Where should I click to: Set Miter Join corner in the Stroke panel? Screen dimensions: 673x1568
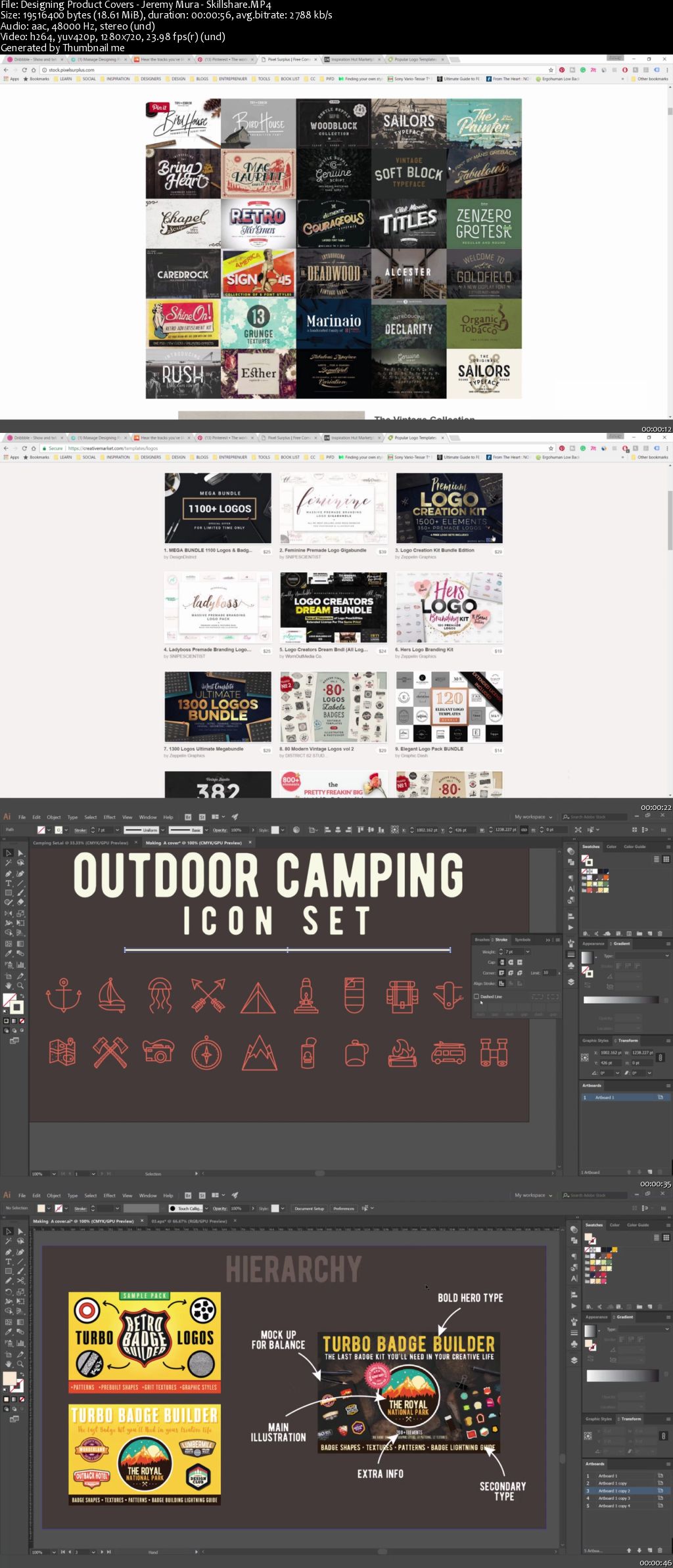[502, 972]
